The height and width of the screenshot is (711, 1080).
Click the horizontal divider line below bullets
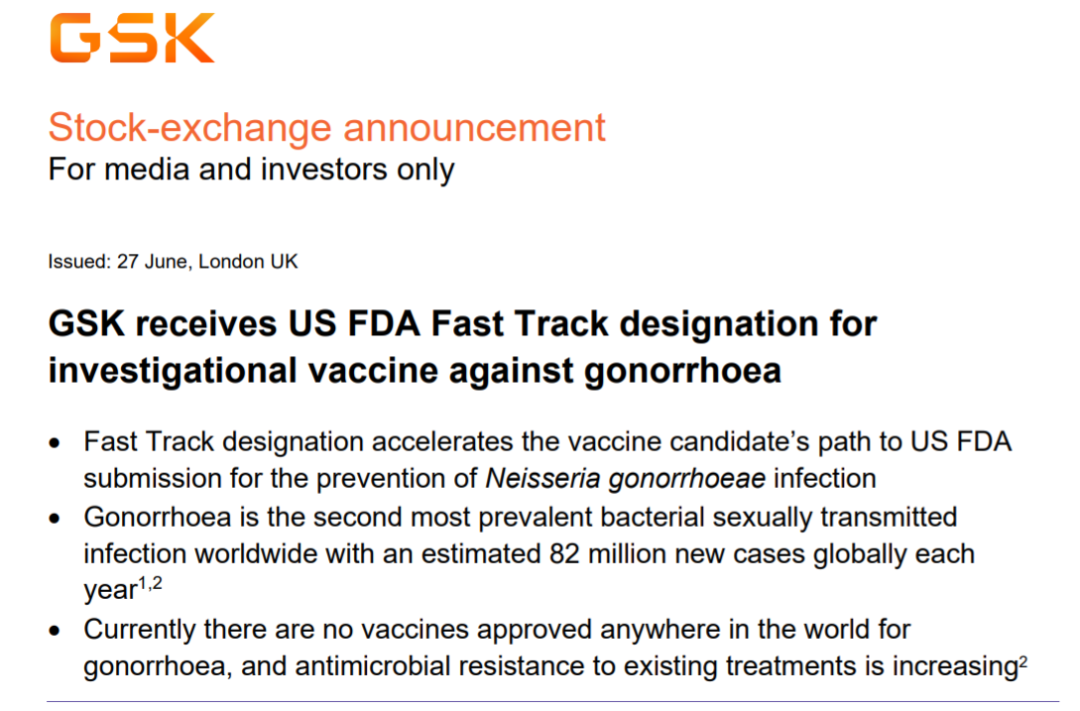pos(538,701)
